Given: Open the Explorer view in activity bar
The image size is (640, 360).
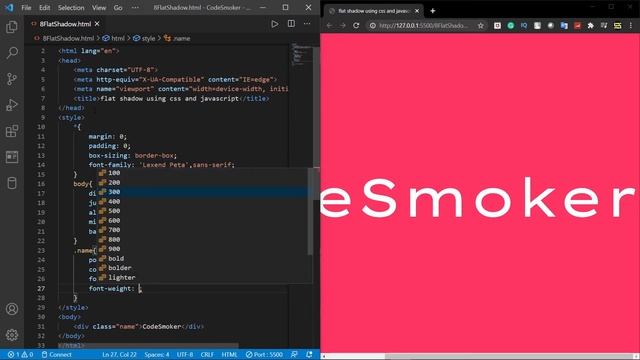Looking at the screenshot, I should 12,27.
